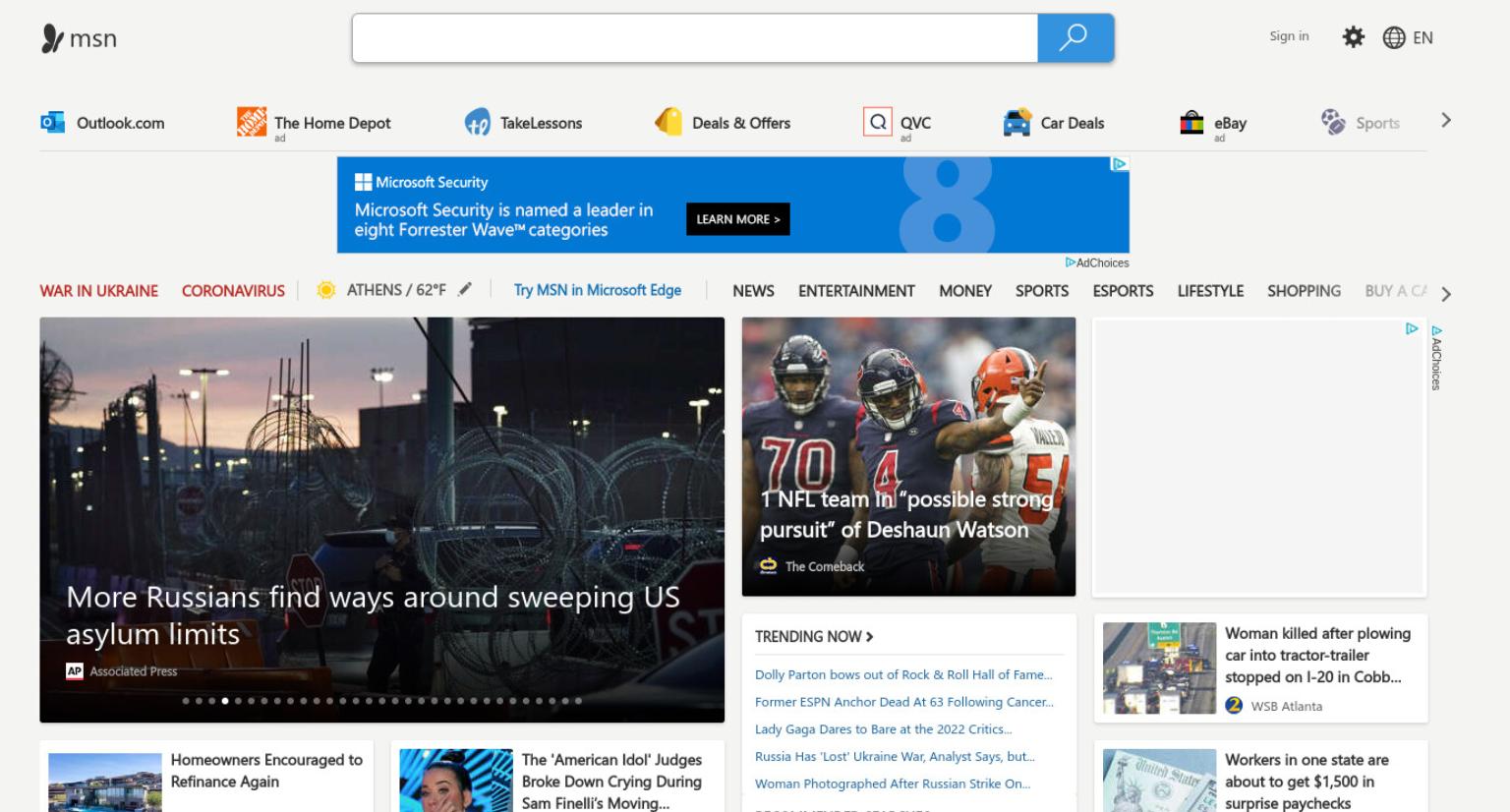Screen dimensions: 1510x812
Task: Click the TakeLessons icon
Action: pyautogui.click(x=478, y=123)
